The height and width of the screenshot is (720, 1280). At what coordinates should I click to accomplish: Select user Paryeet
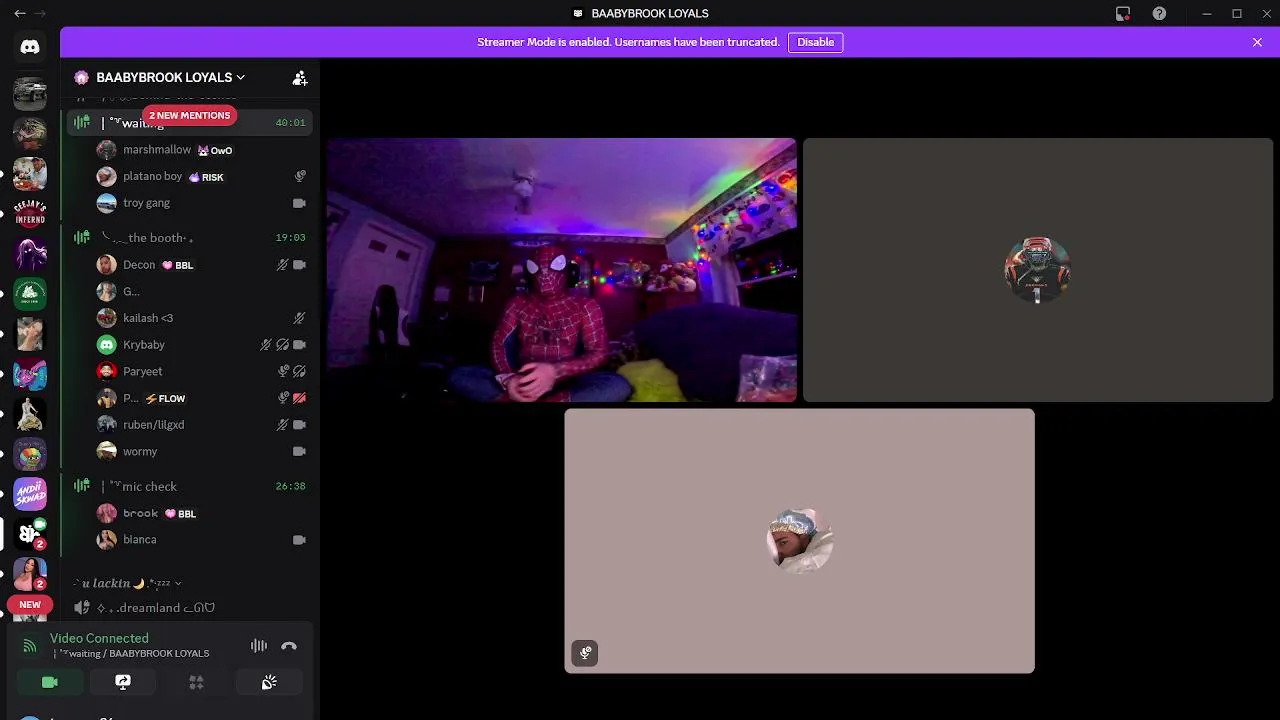coord(203,371)
